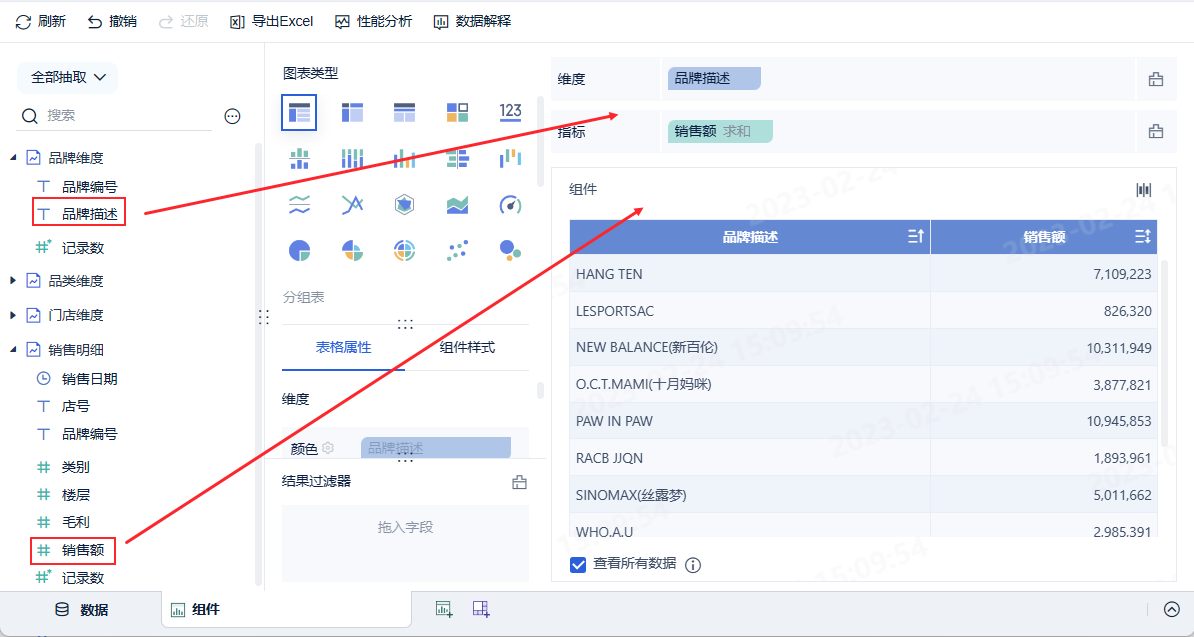This screenshot has width=1194, height=637.
Task: Select the detail table chart type
Action: pos(404,113)
